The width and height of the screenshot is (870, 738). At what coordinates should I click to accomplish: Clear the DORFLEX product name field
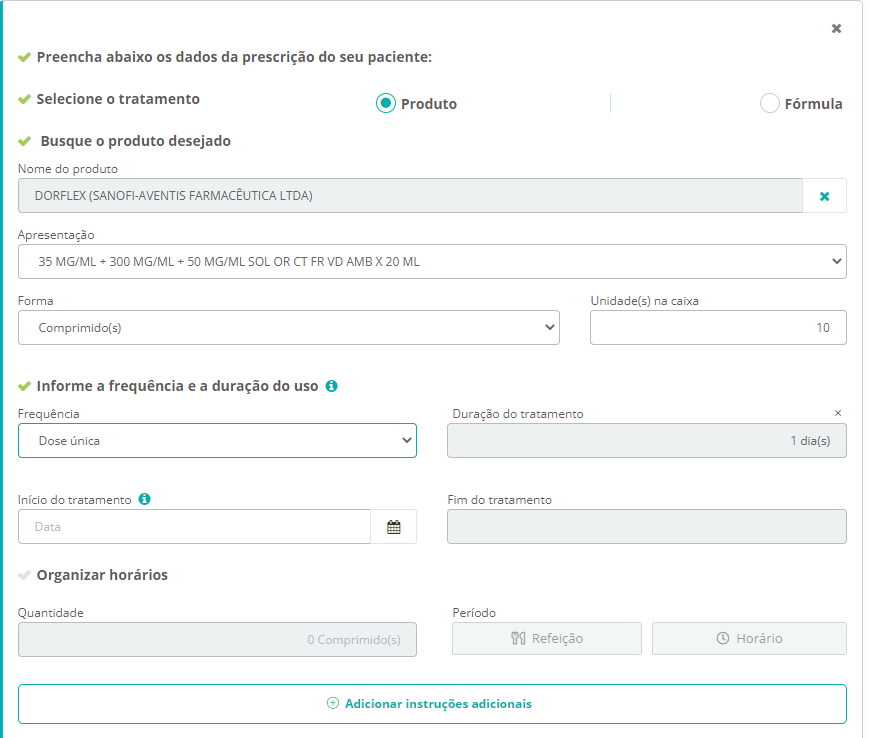click(824, 196)
